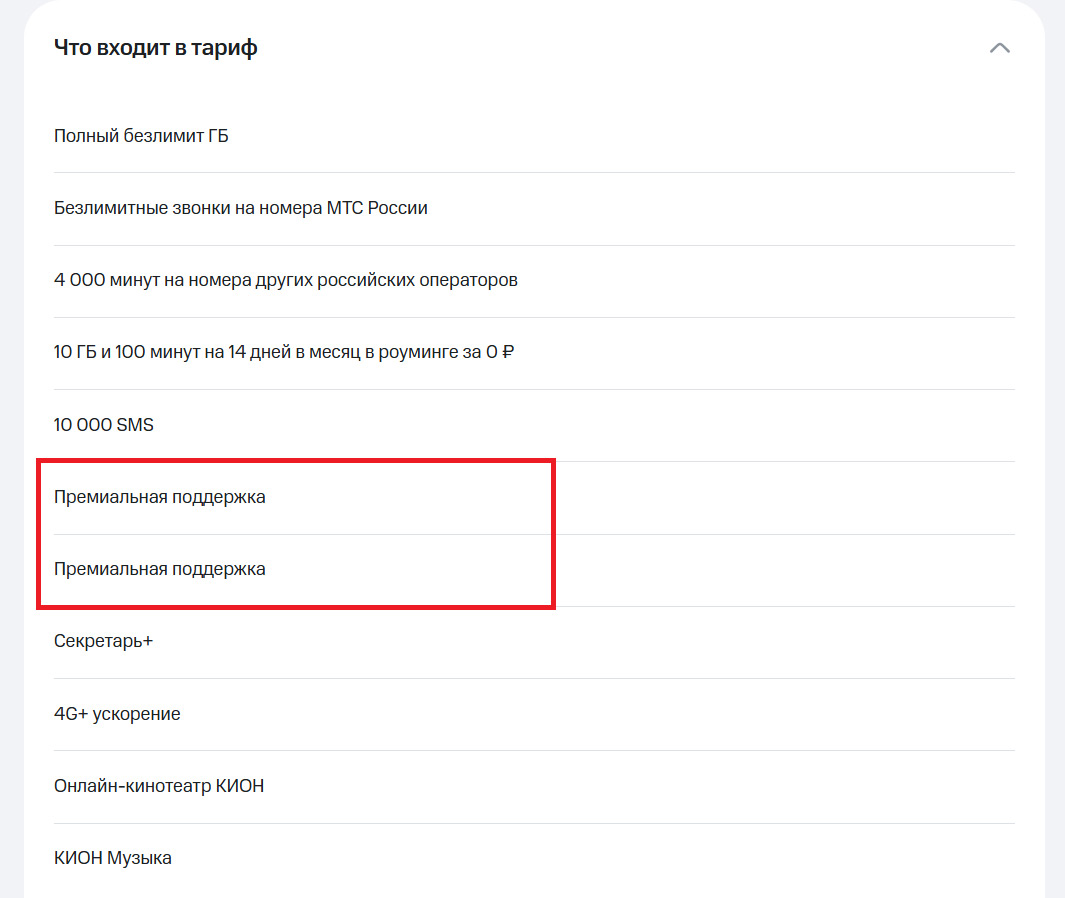This screenshot has width=1065, height=898.
Task: Click the "КИОН Музыка" item
Action: point(113,858)
